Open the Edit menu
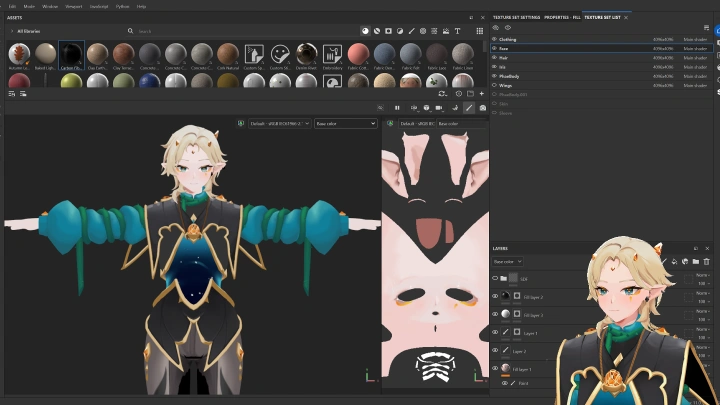720x405 pixels. coord(12,6)
